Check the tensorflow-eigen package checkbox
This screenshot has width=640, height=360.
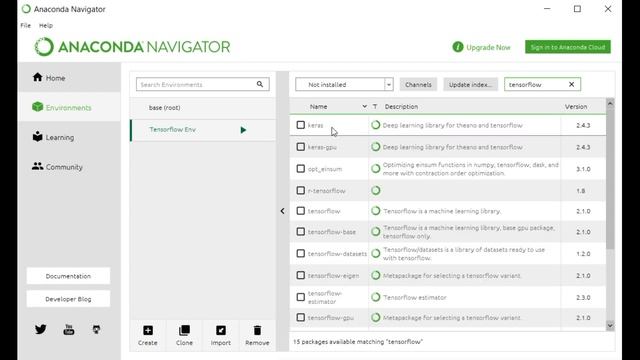tap(301, 275)
